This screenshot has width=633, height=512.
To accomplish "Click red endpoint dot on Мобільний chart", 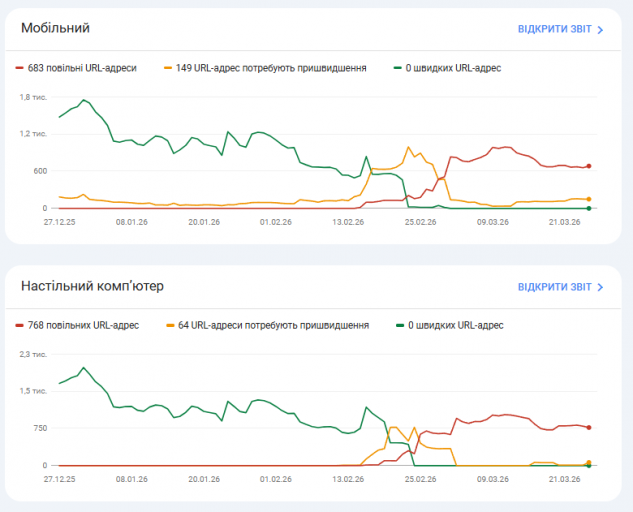I will [589, 166].
